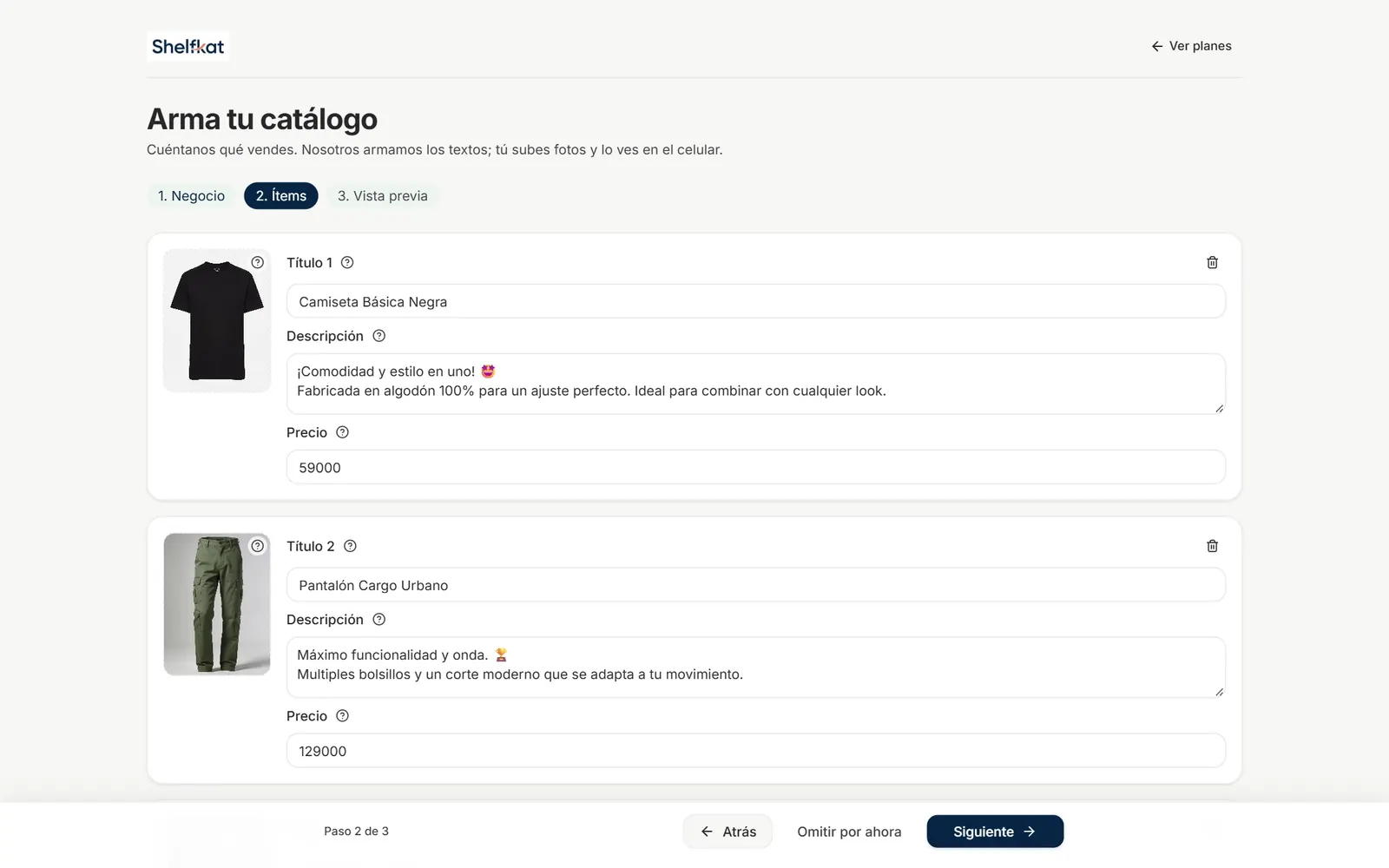Show help for item 2 Descripción

click(x=379, y=620)
